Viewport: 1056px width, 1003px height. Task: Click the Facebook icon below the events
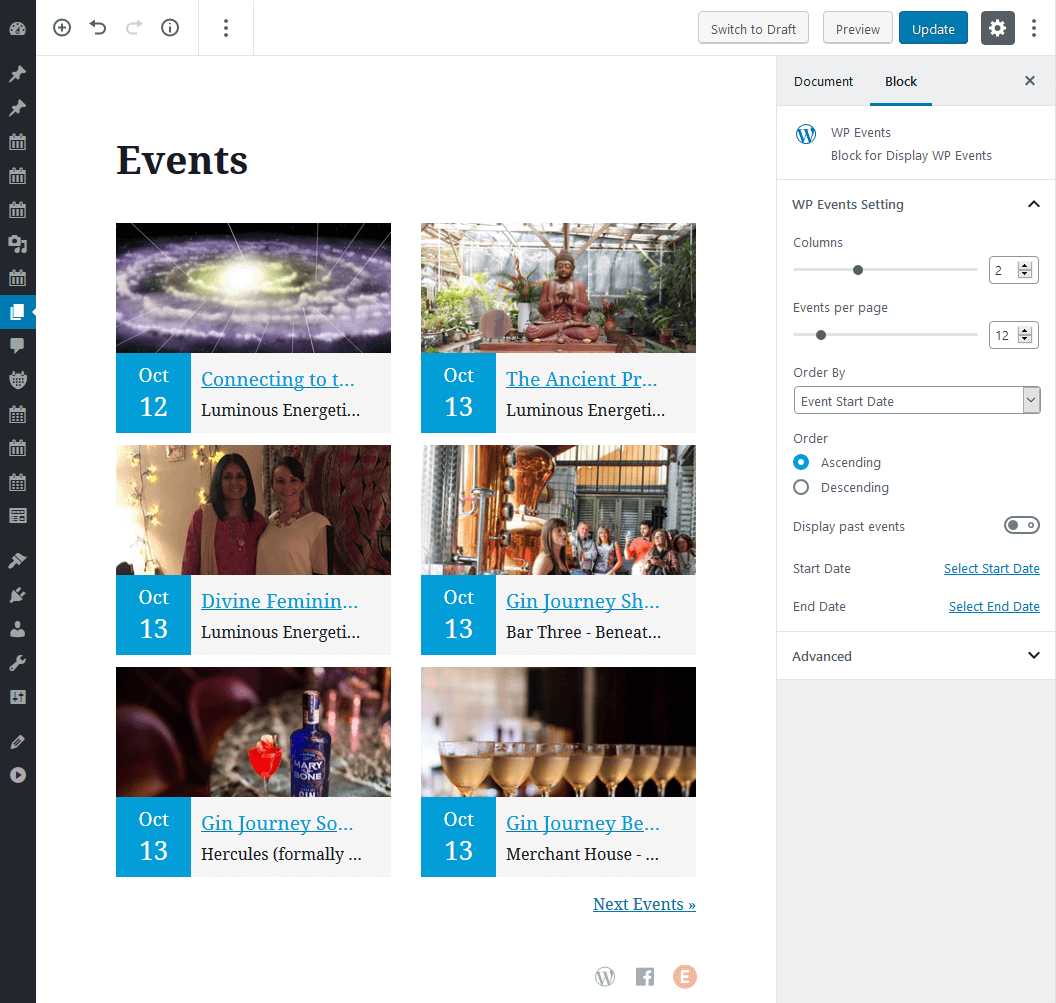pyautogui.click(x=645, y=976)
